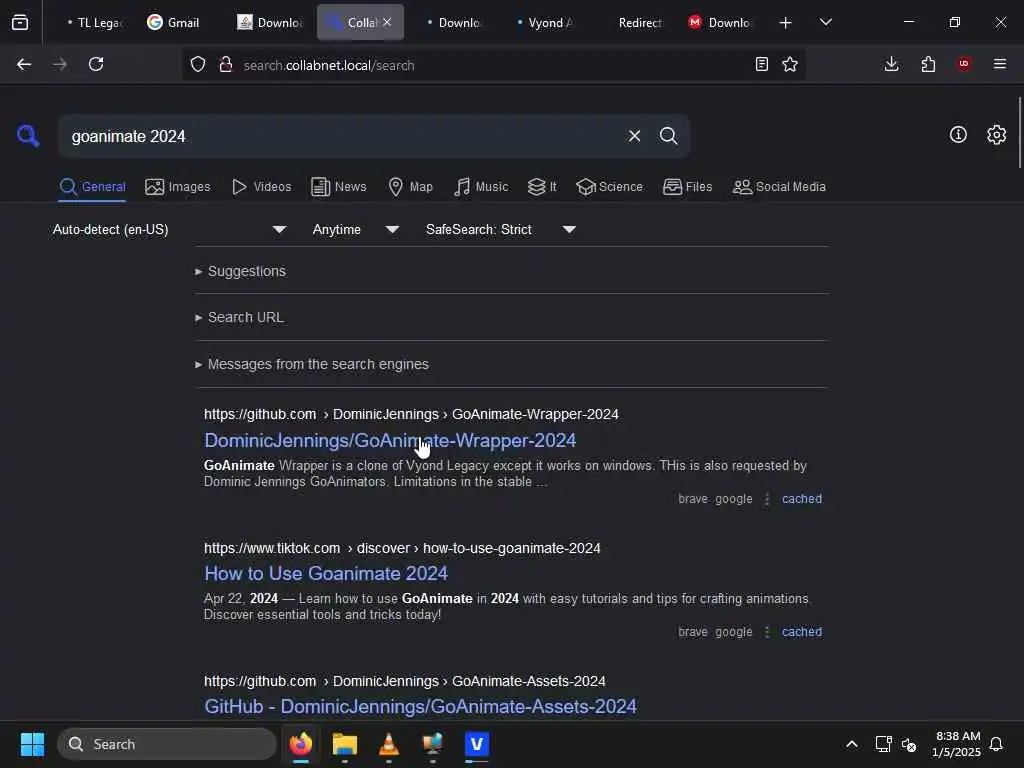
Task: Open the Auto-detect (en-US) language dropdown
Action: pos(169,229)
